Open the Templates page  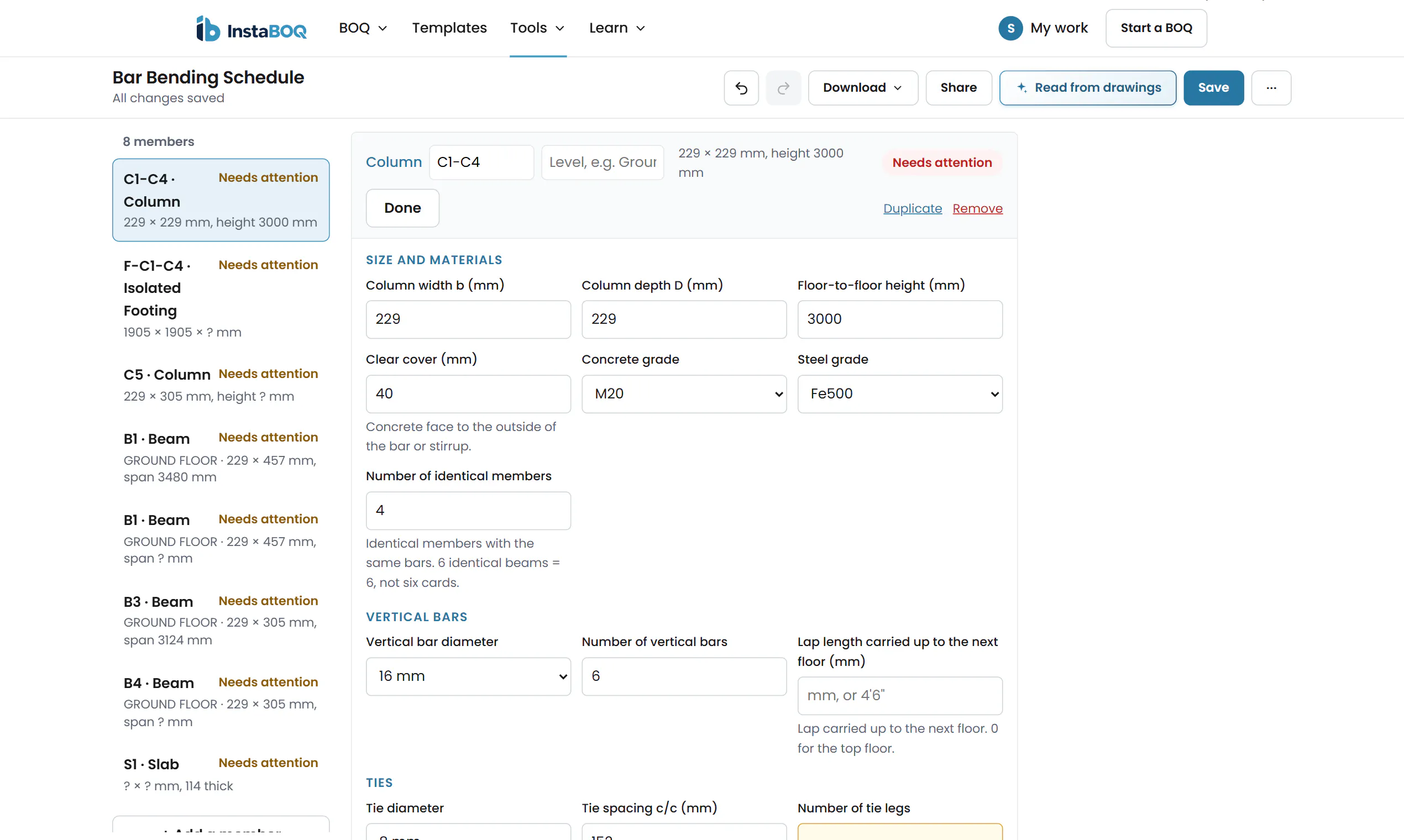click(449, 28)
